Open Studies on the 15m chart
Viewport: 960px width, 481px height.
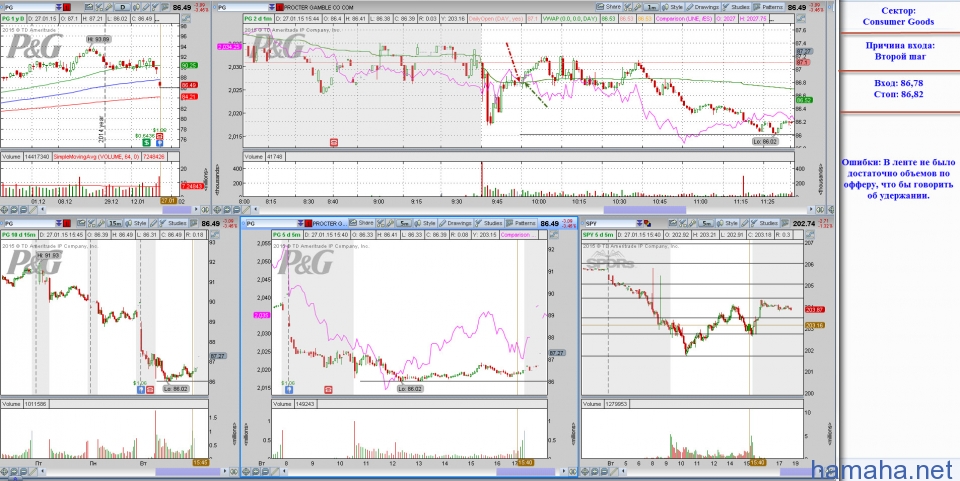pyautogui.click(x=173, y=223)
